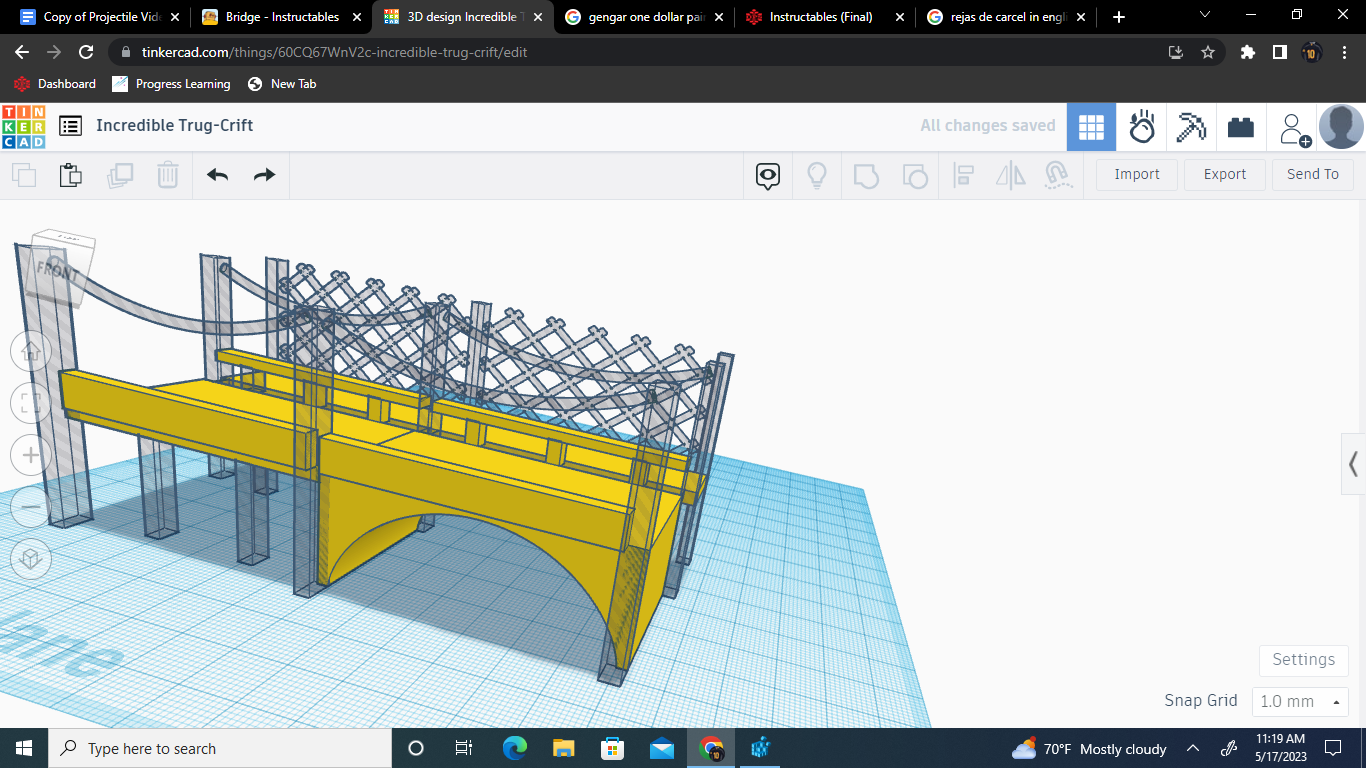The image size is (1366, 768).
Task: Click the Send To button
Action: click(1312, 174)
